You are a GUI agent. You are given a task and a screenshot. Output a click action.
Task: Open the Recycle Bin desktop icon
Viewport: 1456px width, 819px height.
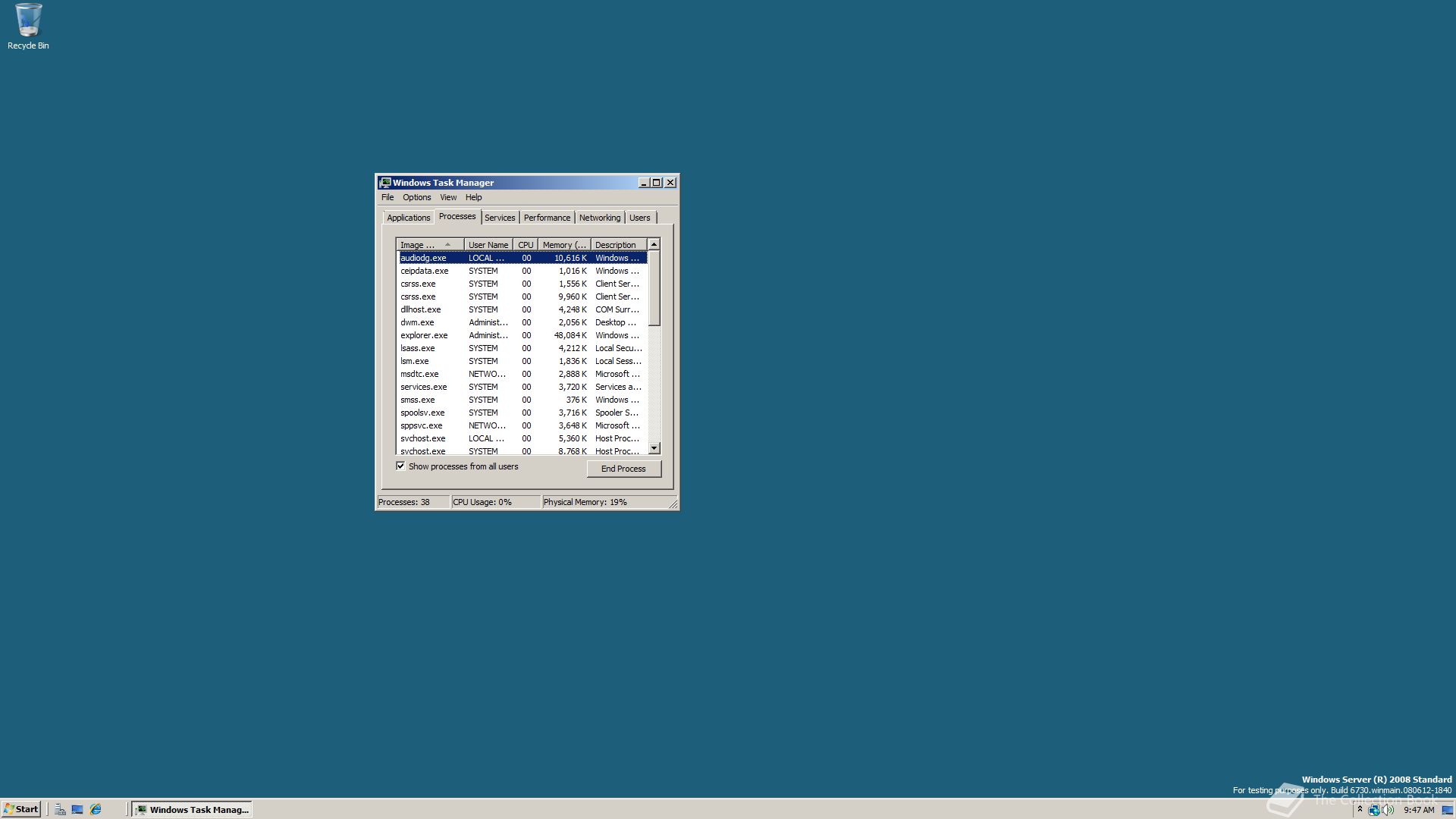pos(28,27)
